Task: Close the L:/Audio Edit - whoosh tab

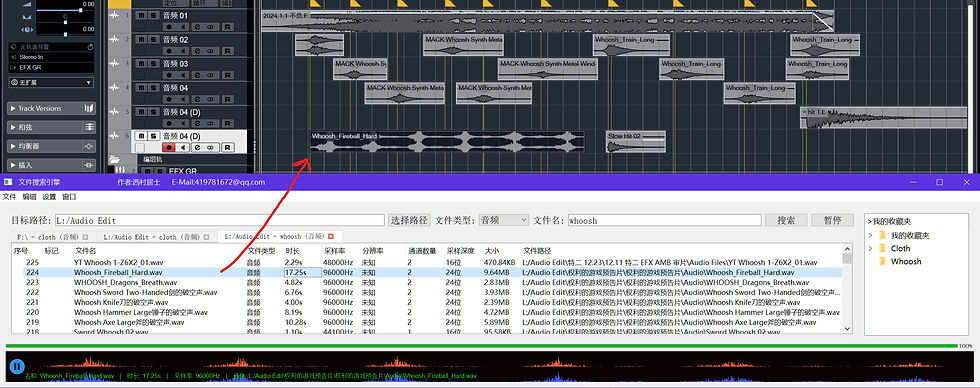Action: click(331, 237)
